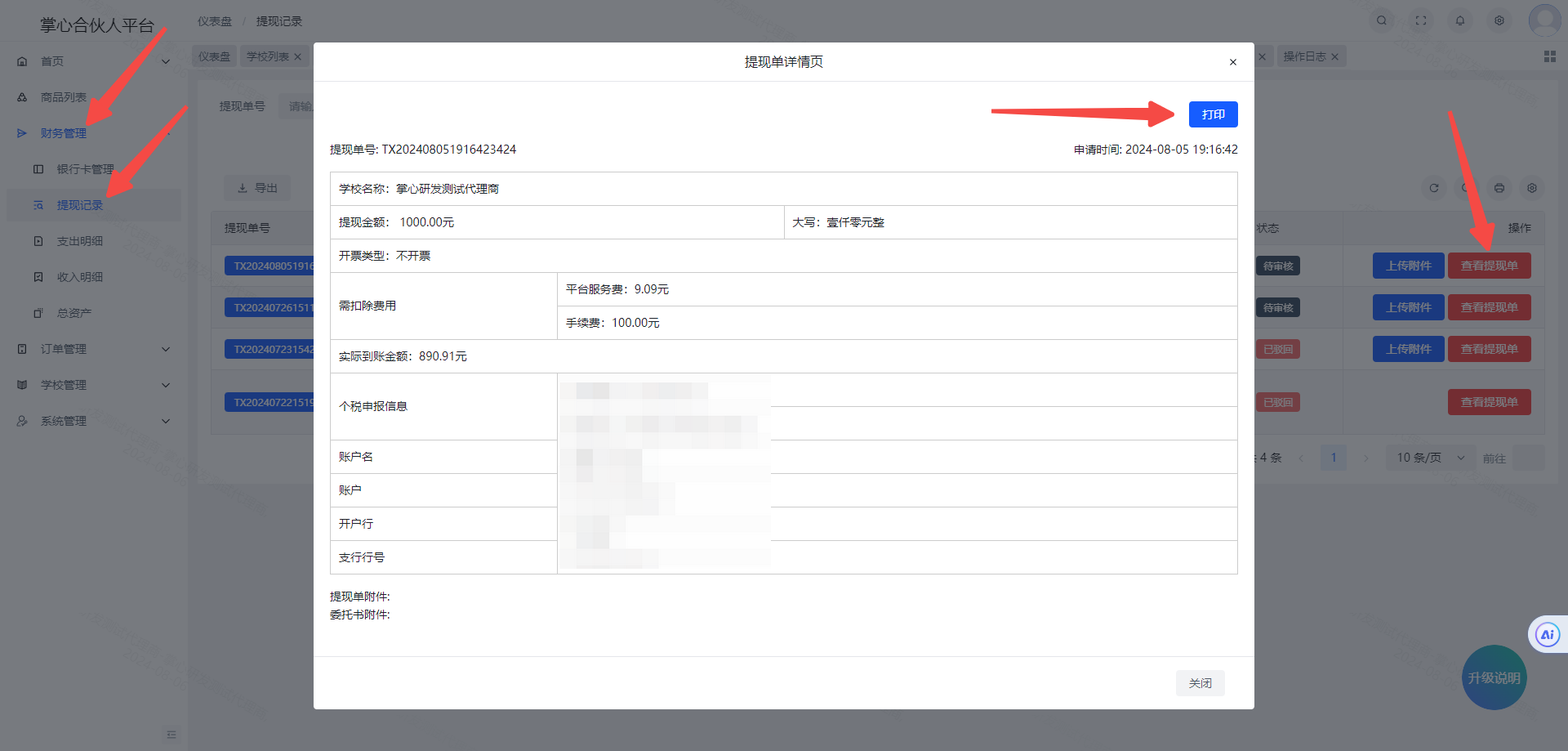Collapse the sidebar with bottom toggle icon
Screen dimensions: 1568x751
[171, 734]
